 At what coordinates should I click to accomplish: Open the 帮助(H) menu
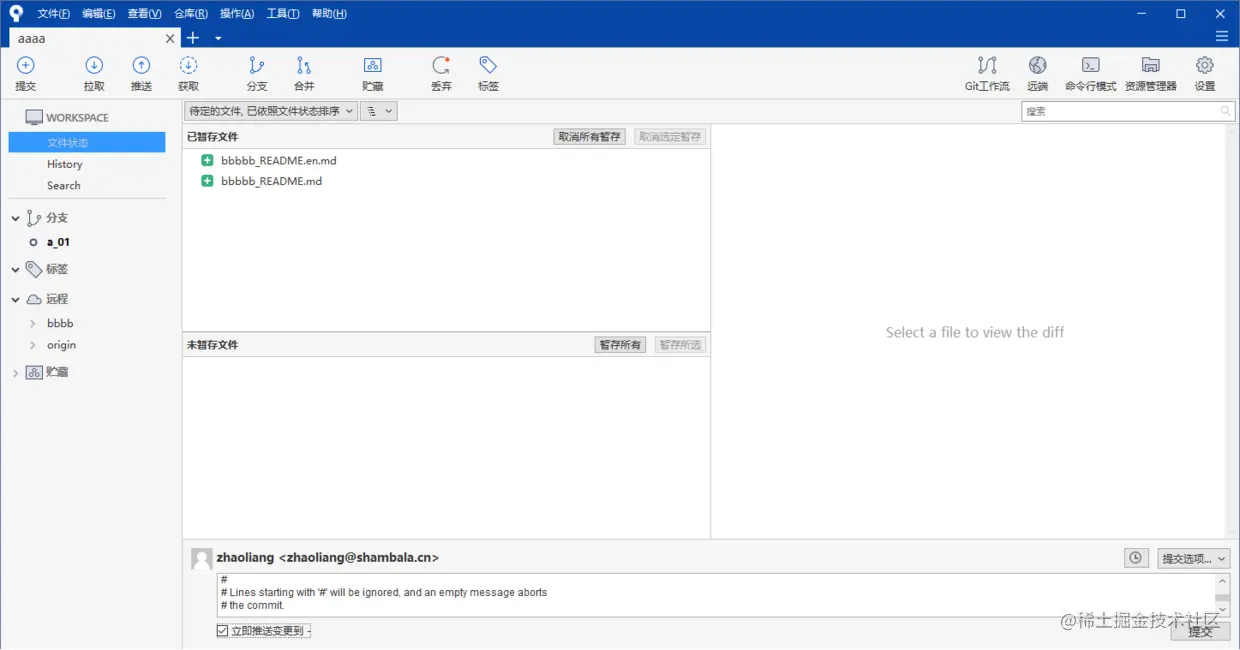329,14
